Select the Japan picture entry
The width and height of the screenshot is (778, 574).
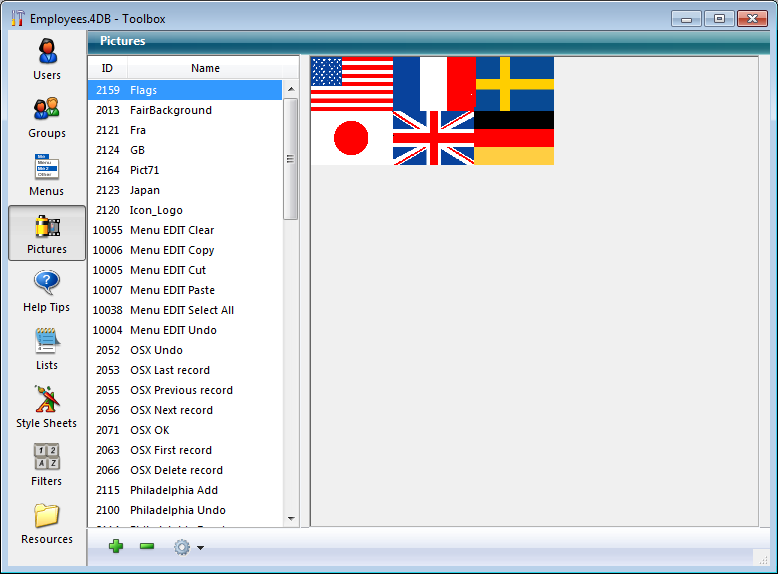click(145, 190)
